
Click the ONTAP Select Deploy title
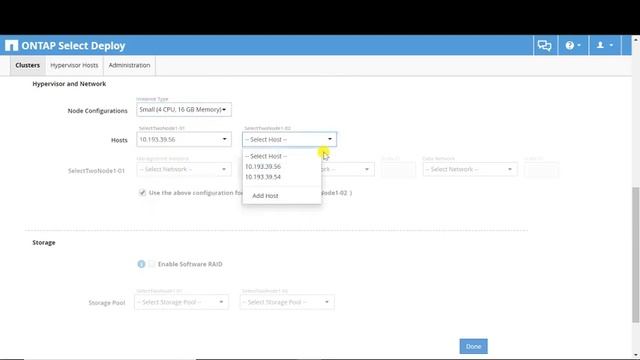(73, 45)
